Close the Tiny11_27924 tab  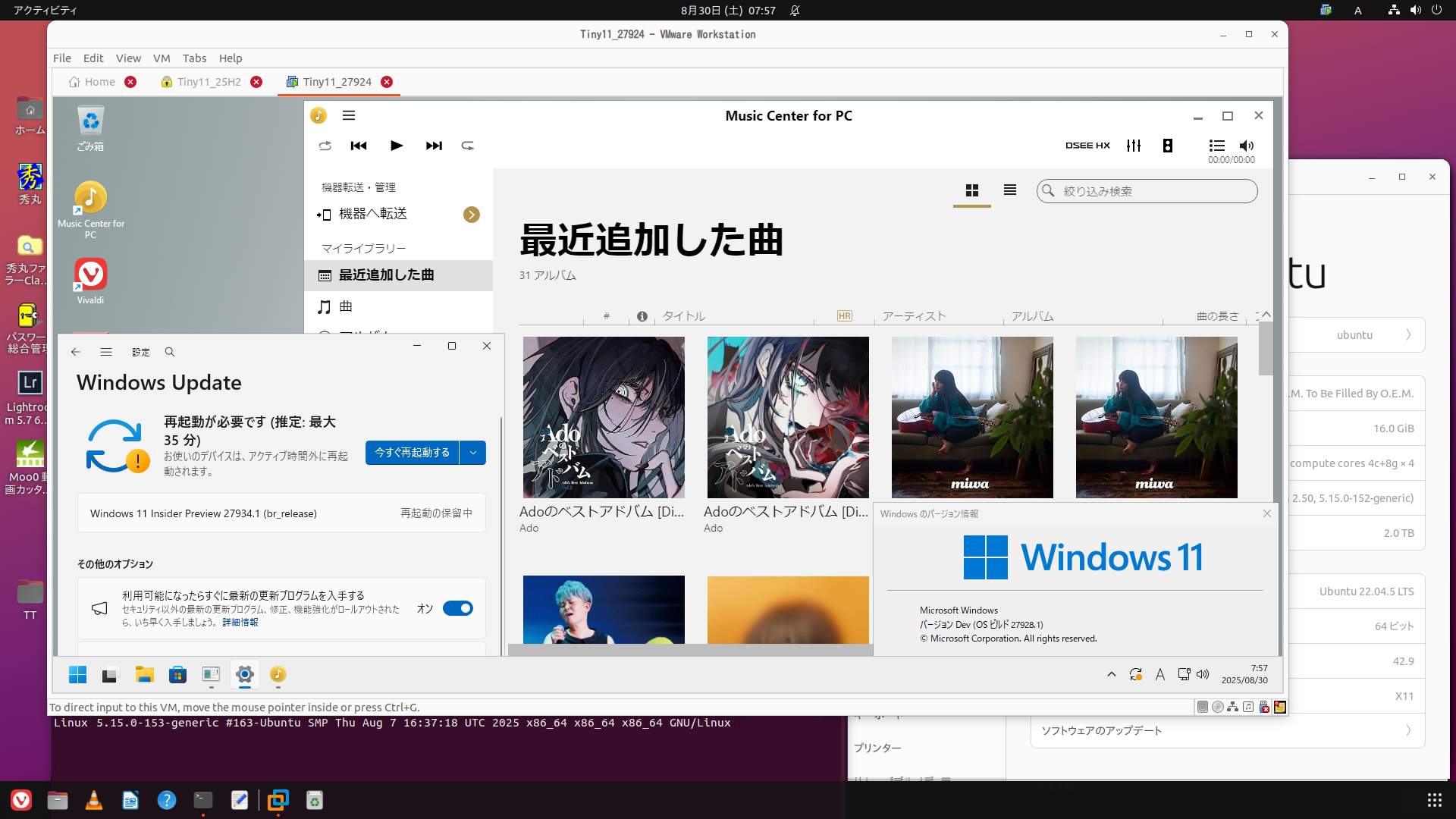[387, 82]
